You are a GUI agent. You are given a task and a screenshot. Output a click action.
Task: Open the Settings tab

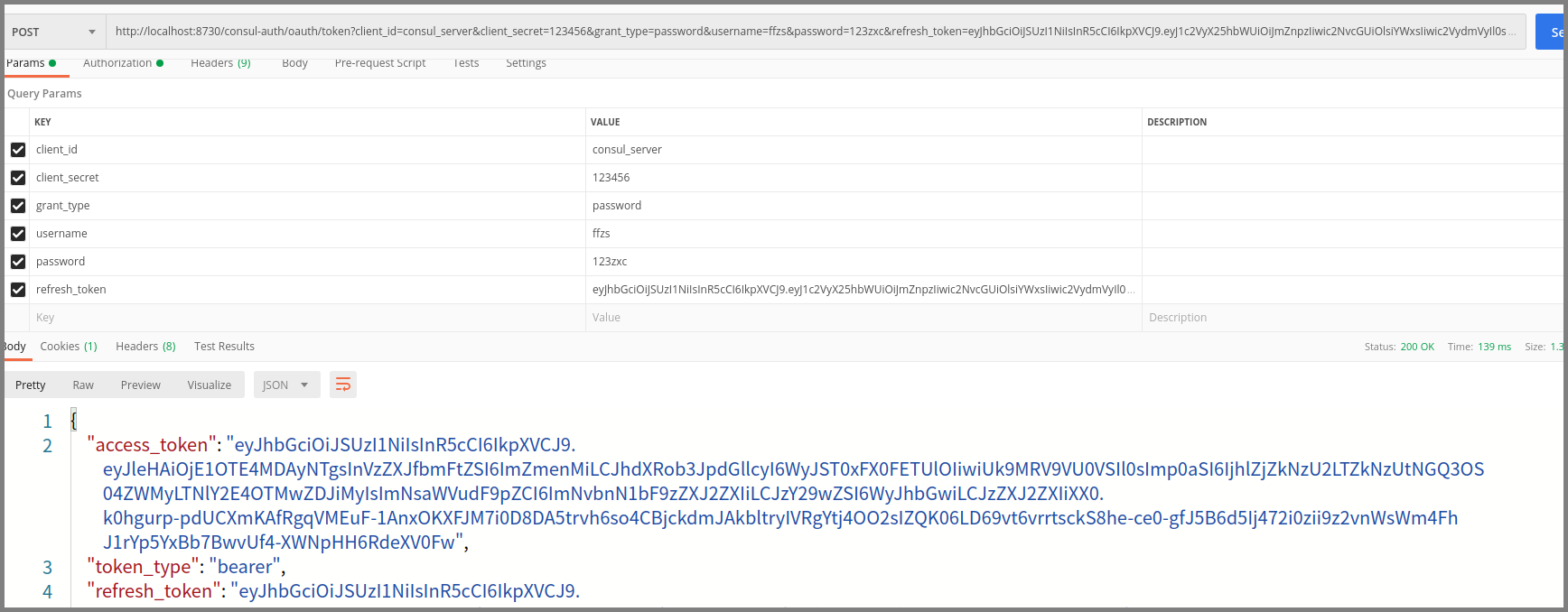526,63
